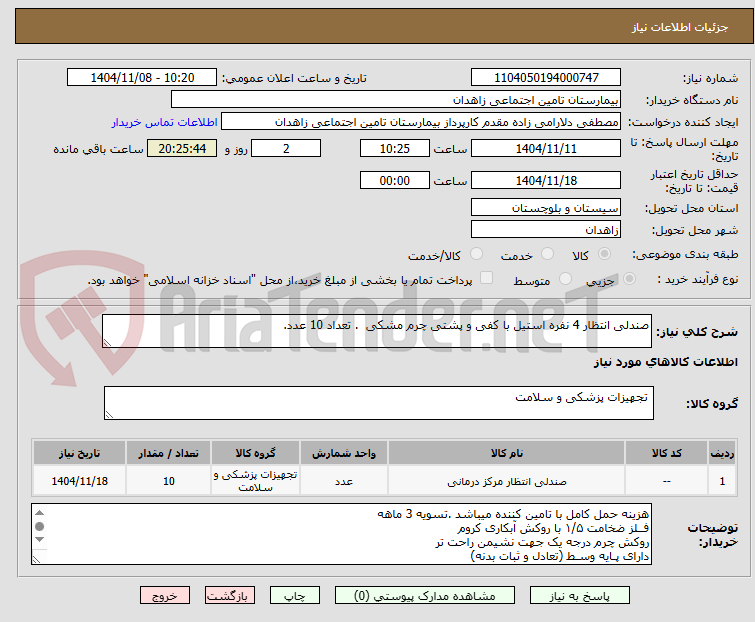Click the announcement date field 1404/11/08 - 10:20

pyautogui.click(x=142, y=77)
